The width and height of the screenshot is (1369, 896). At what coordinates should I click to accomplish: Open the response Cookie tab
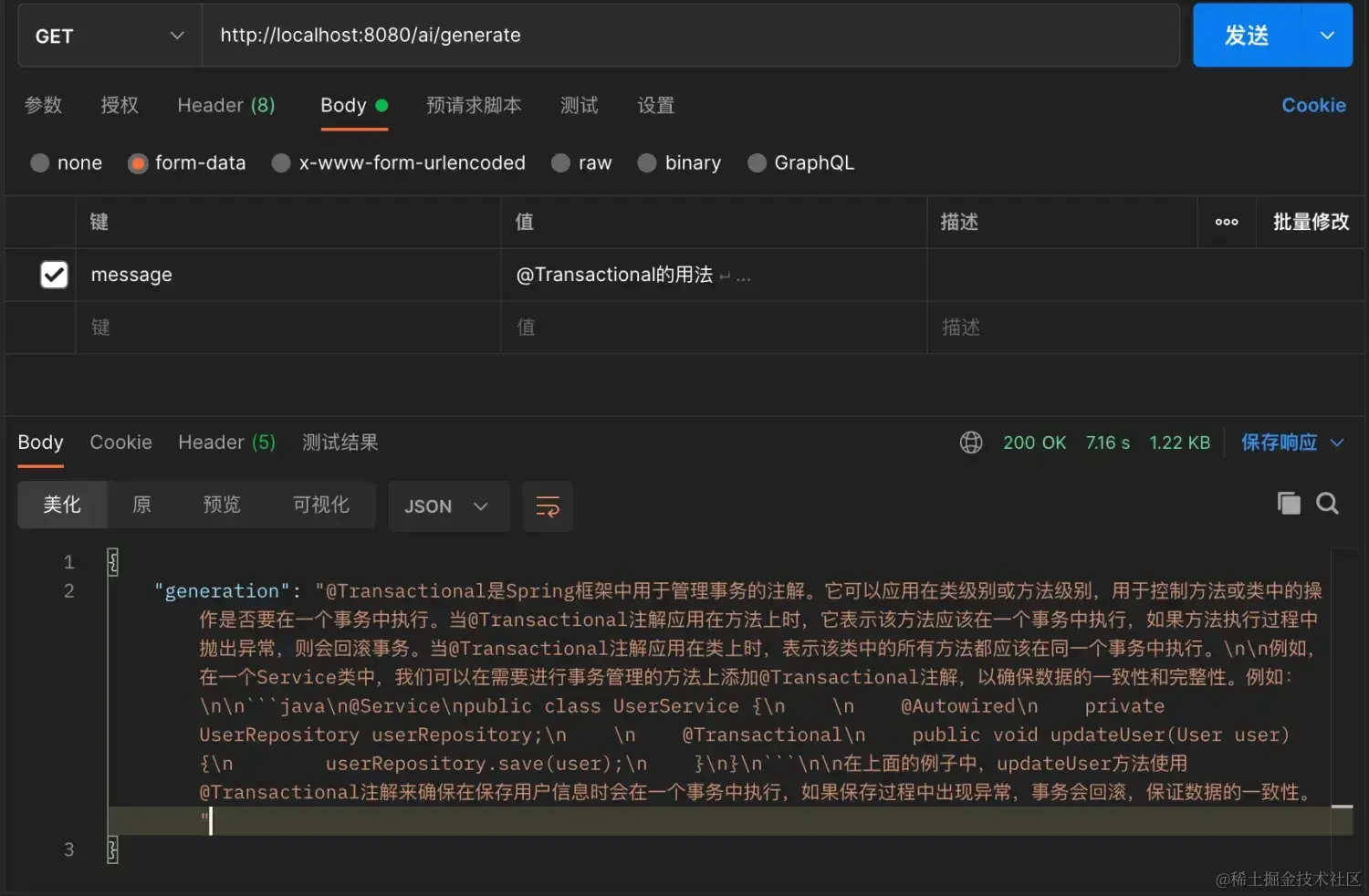pyautogui.click(x=120, y=443)
